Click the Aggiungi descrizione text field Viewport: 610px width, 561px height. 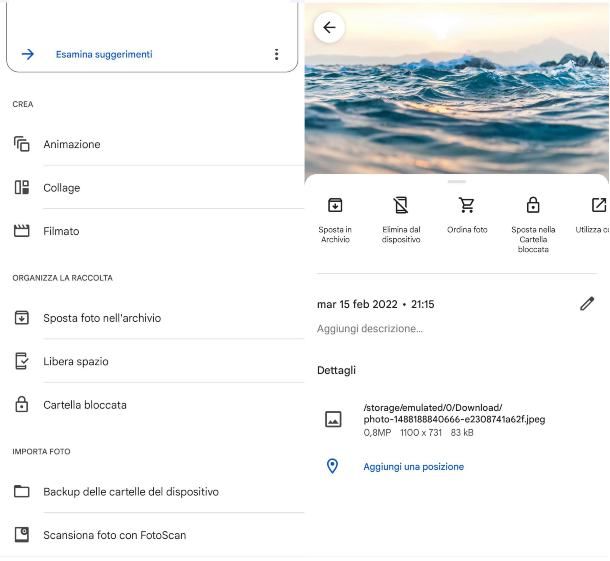click(370, 329)
